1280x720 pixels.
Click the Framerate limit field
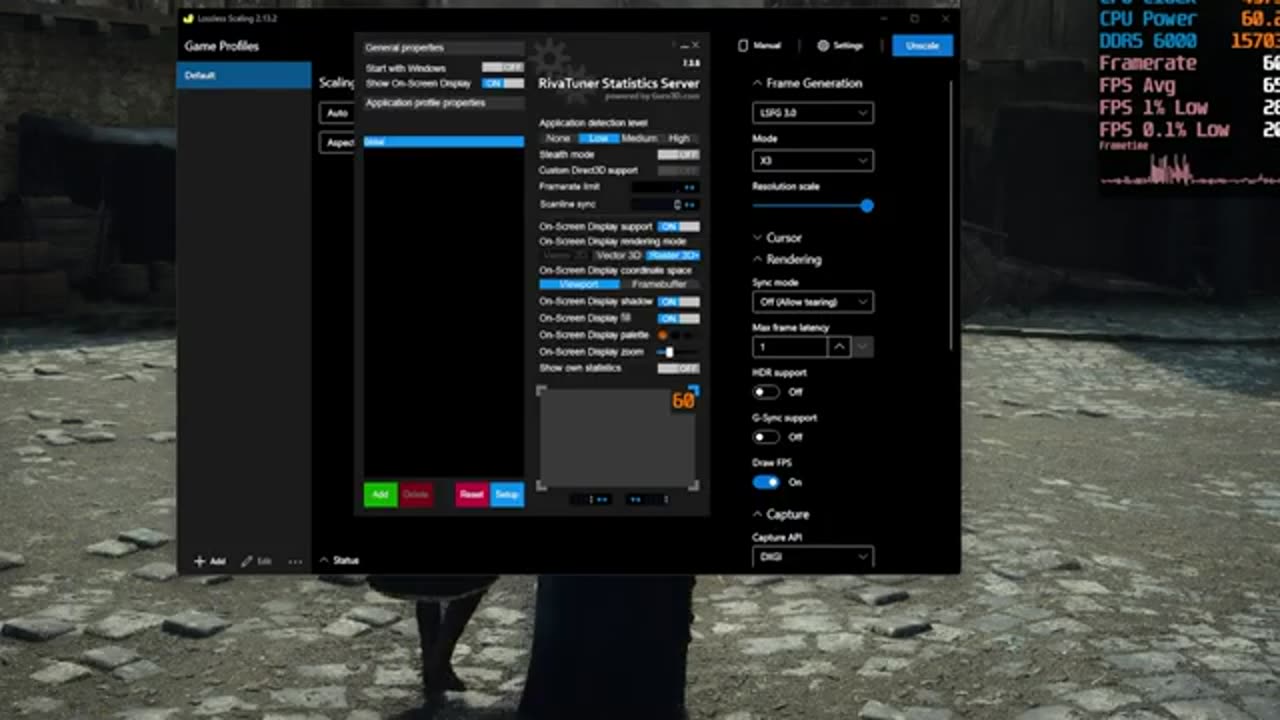[665, 187]
